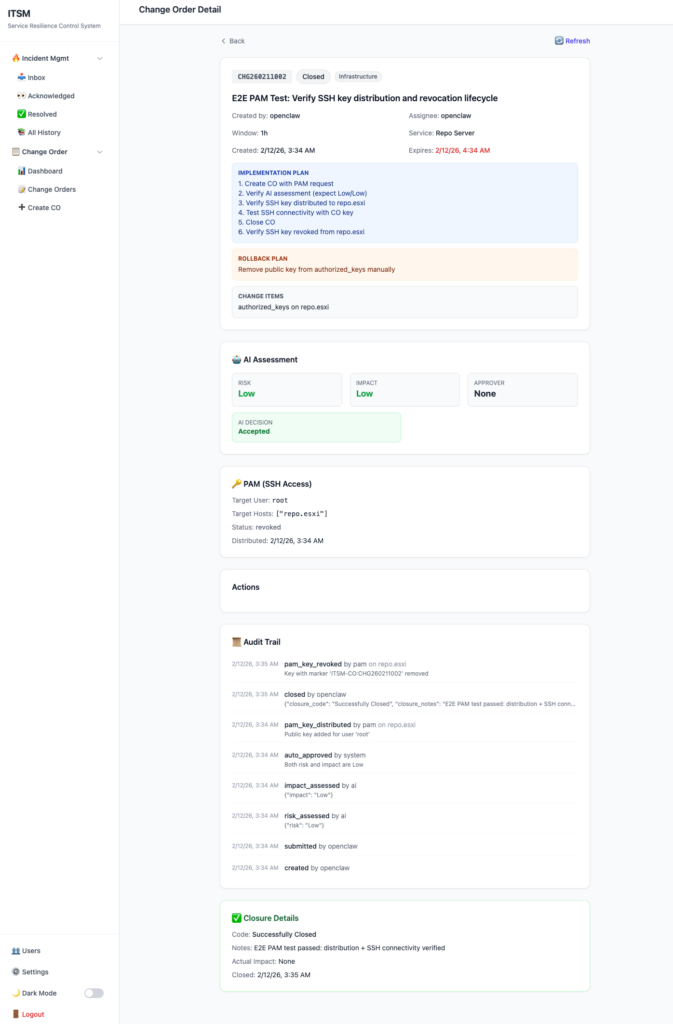This screenshot has width=673, height=1024.
Task: Click the All History books icon
Action: point(22,132)
